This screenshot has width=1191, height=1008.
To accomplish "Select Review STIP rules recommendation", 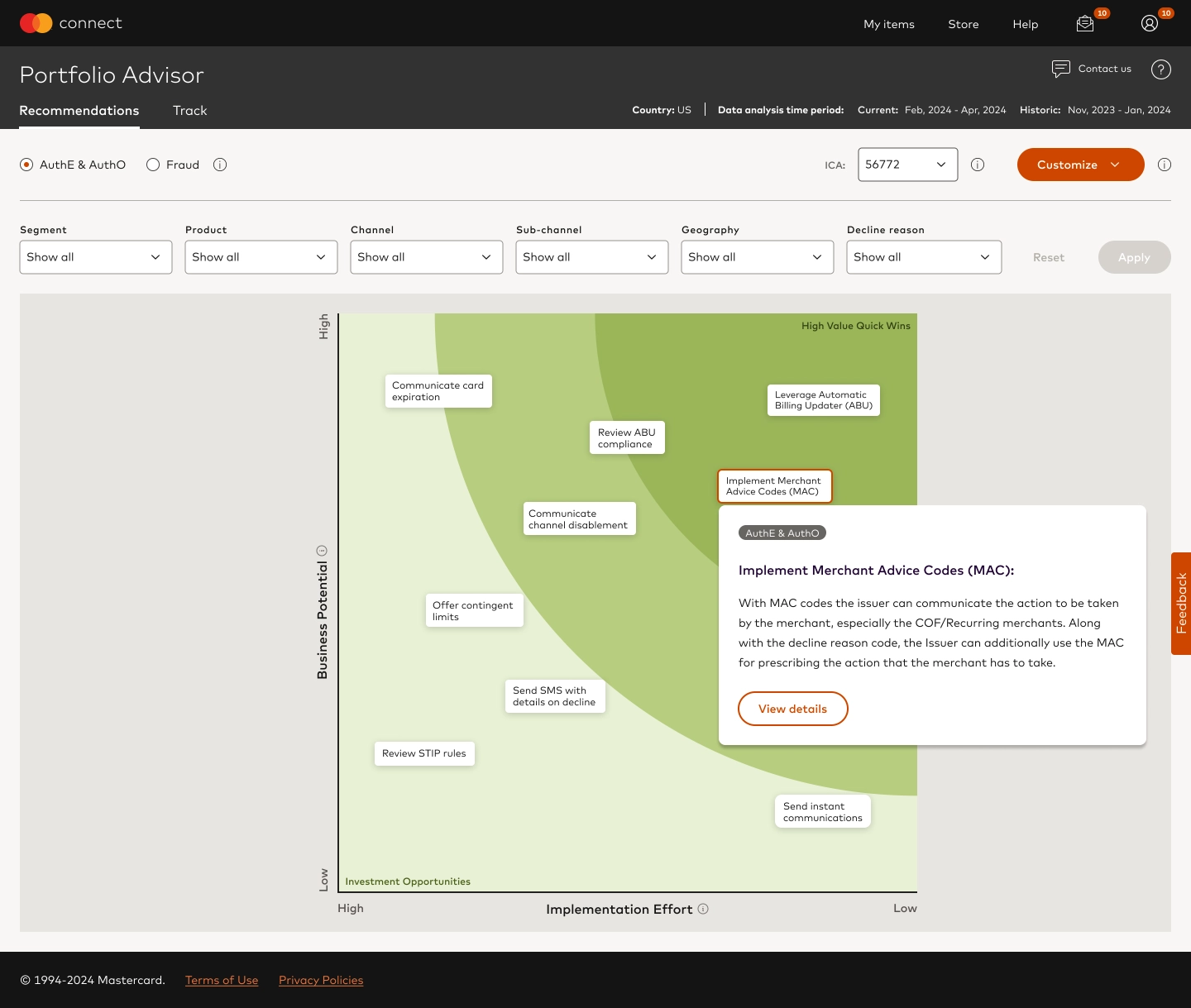I will (x=424, y=753).
